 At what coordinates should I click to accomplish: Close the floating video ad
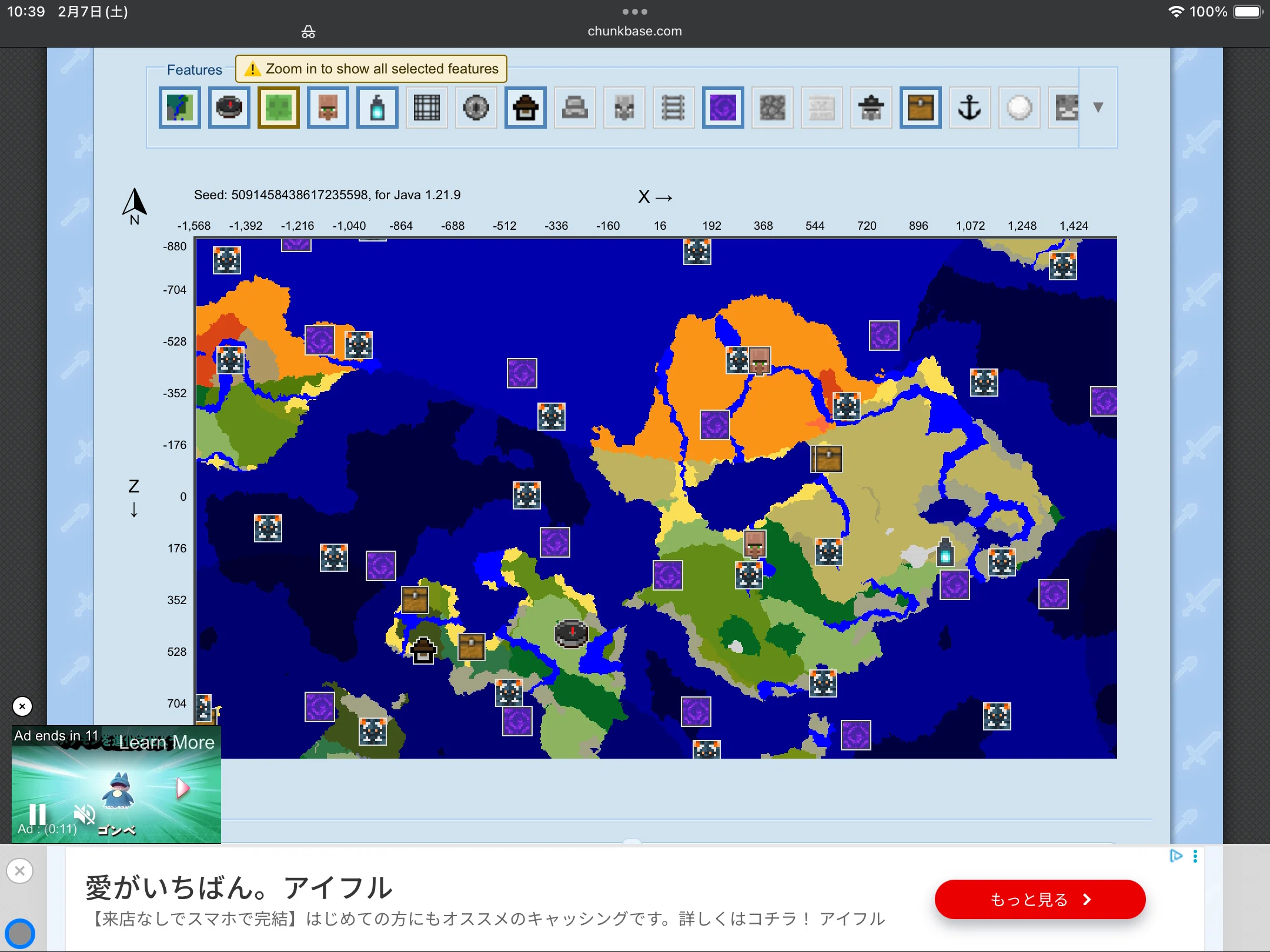(22, 706)
